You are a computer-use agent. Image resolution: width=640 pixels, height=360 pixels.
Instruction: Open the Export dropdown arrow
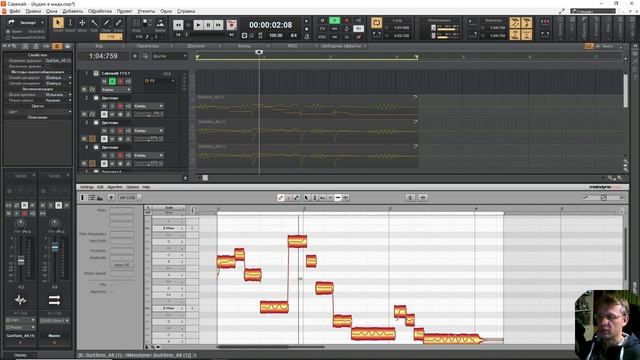42,22
